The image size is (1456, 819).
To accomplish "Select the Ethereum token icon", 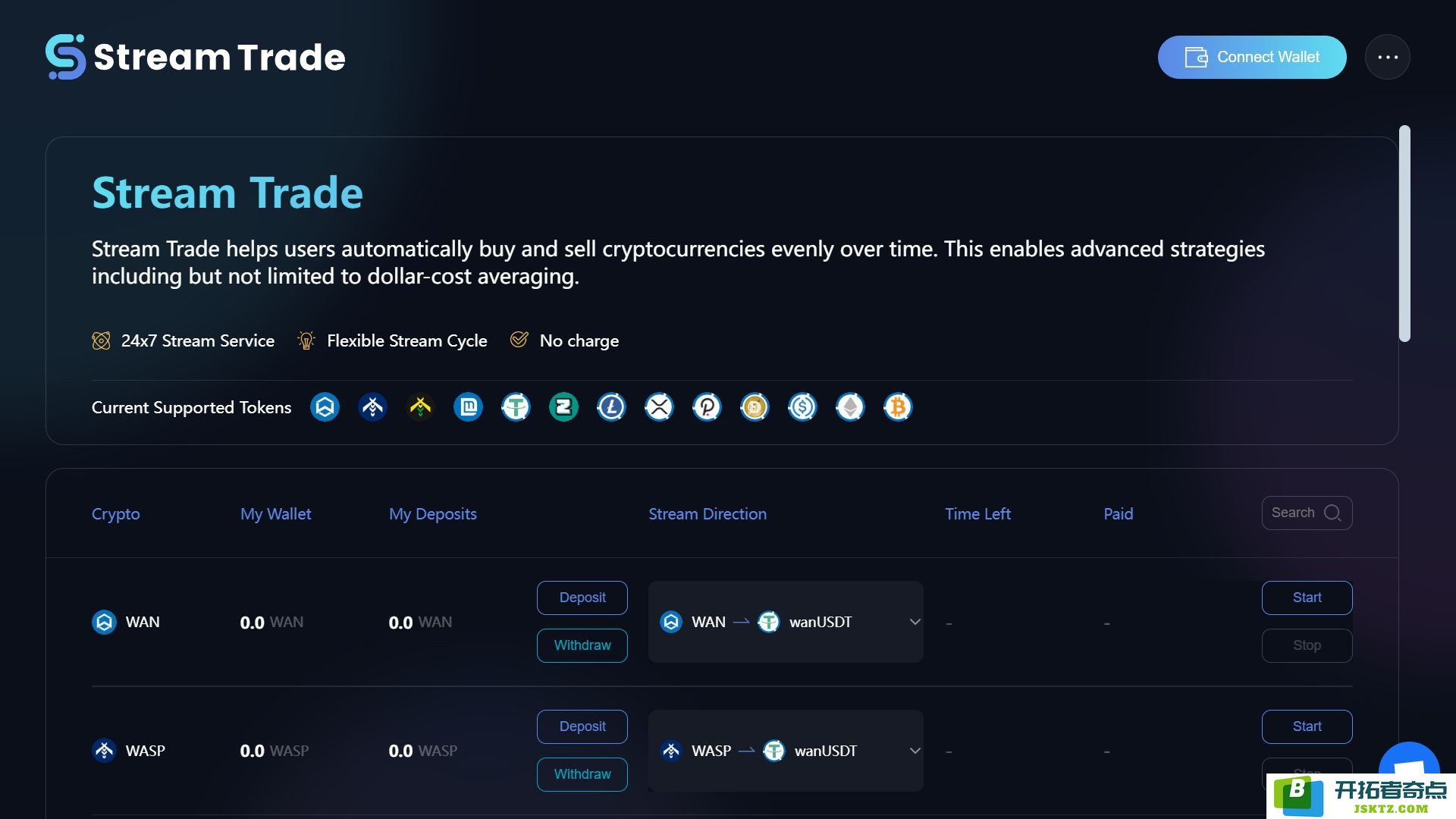I will click(849, 407).
